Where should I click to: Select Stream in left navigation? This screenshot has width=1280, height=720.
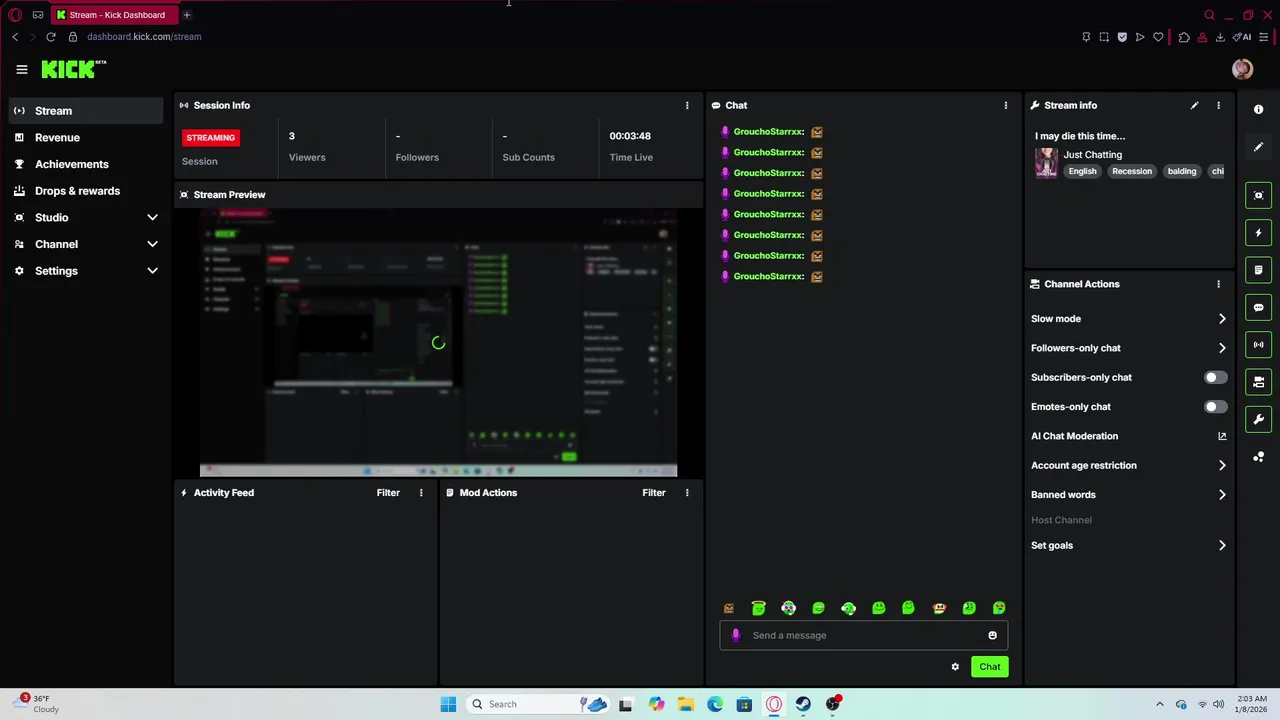click(x=86, y=111)
